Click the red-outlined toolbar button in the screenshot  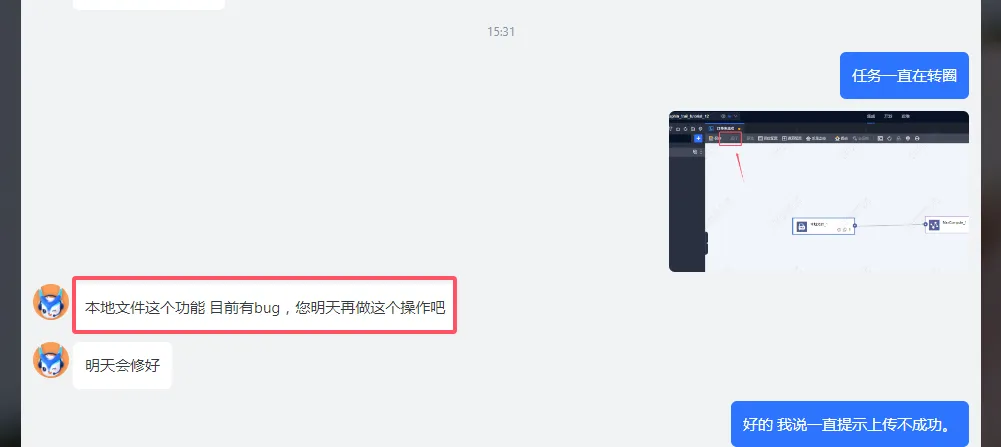click(x=730, y=139)
